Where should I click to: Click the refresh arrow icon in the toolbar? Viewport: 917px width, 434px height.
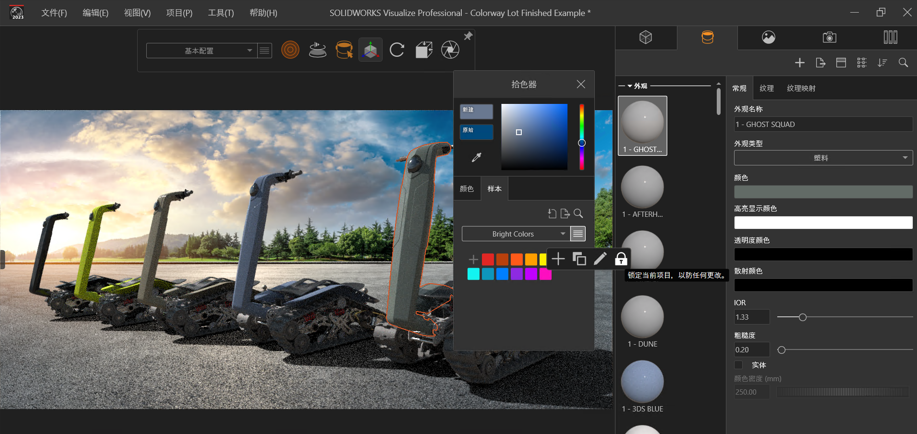point(397,50)
